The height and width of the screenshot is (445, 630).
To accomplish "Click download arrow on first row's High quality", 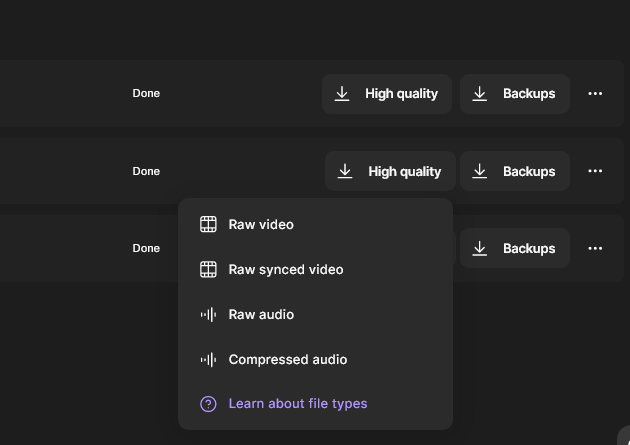I will (342, 93).
